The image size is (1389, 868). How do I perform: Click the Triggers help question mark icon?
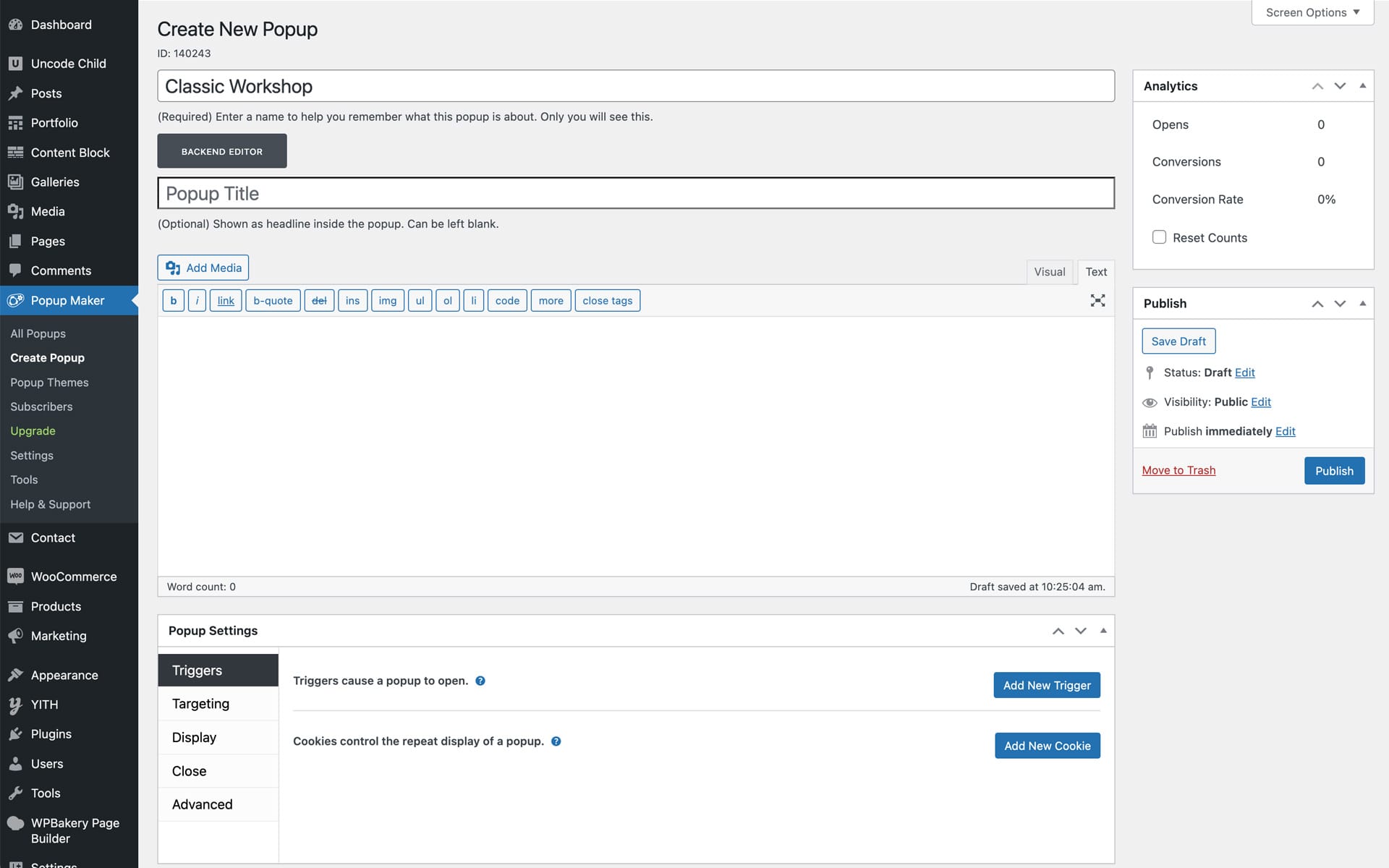tap(480, 681)
